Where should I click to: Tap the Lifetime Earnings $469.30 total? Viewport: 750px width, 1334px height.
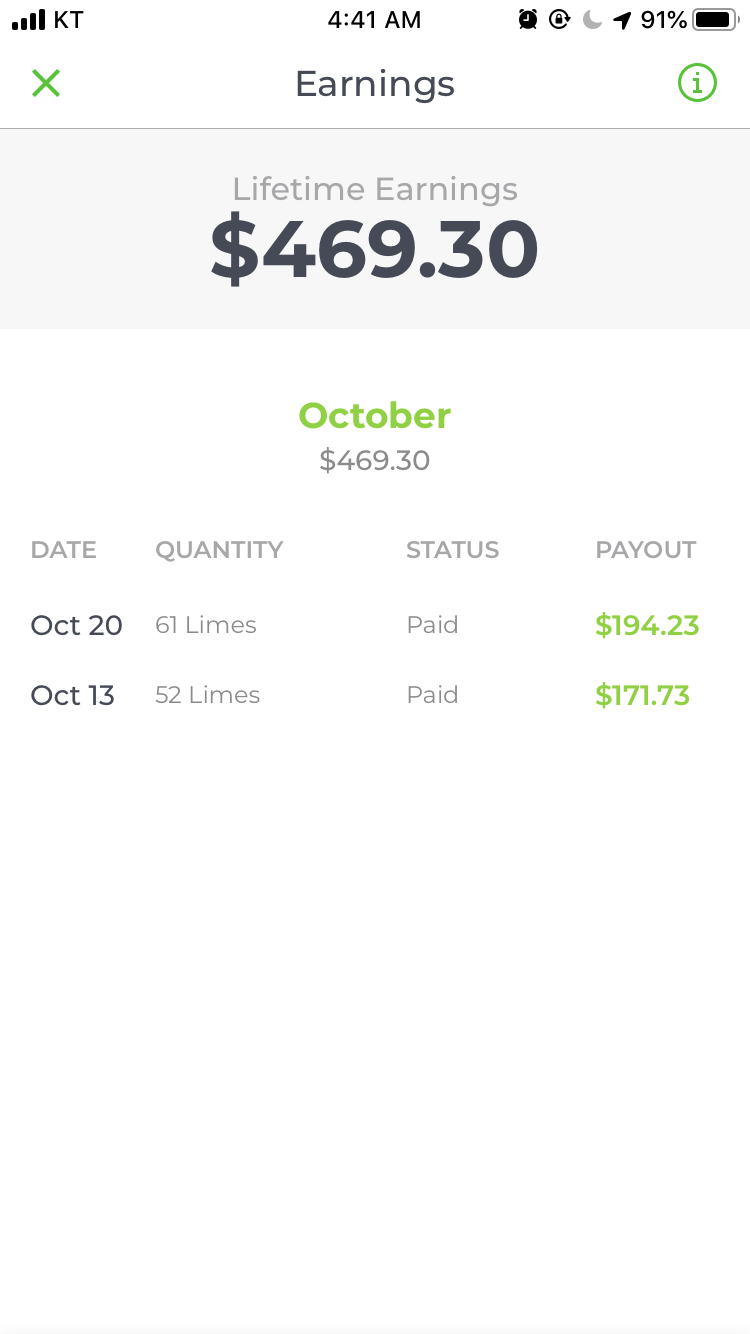[375, 249]
